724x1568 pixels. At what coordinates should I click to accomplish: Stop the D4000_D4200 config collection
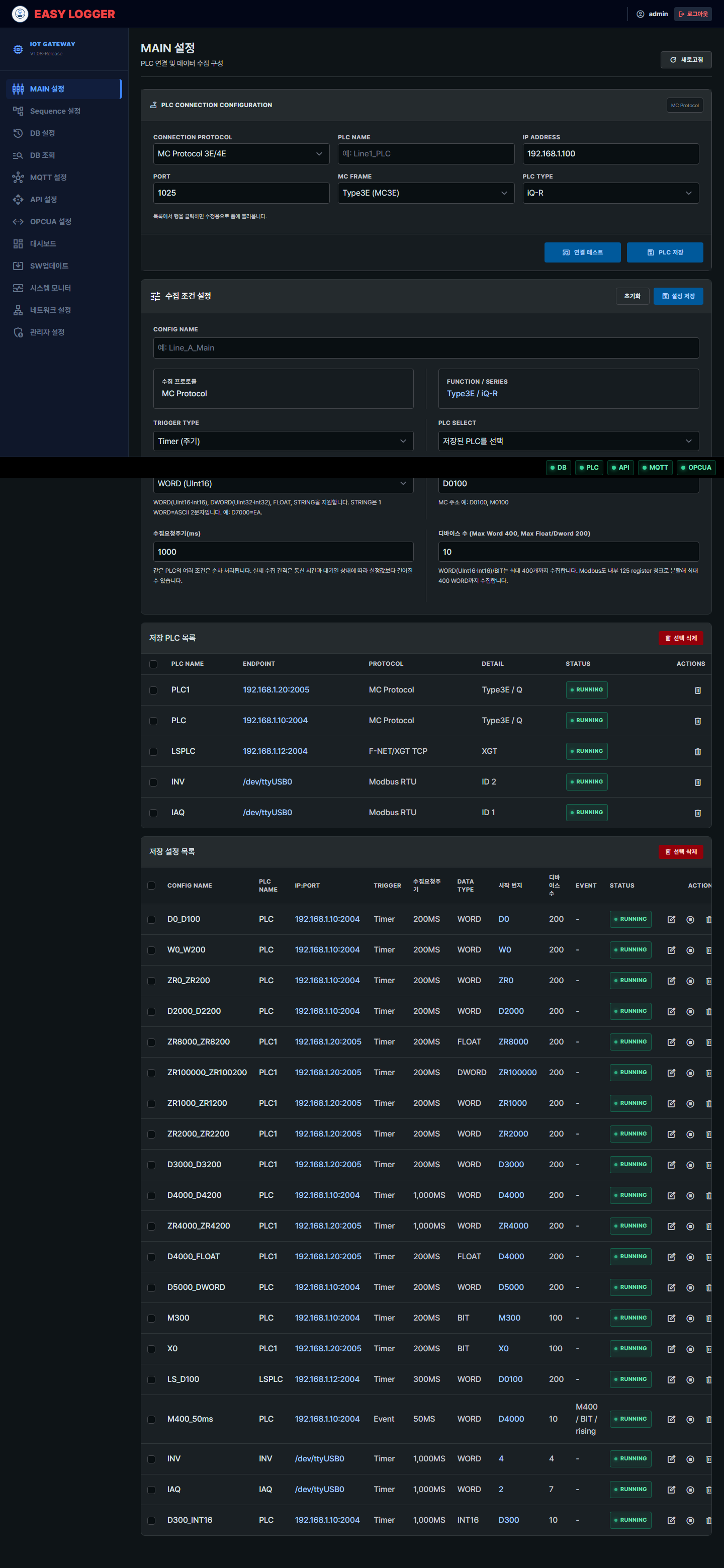click(x=690, y=1195)
